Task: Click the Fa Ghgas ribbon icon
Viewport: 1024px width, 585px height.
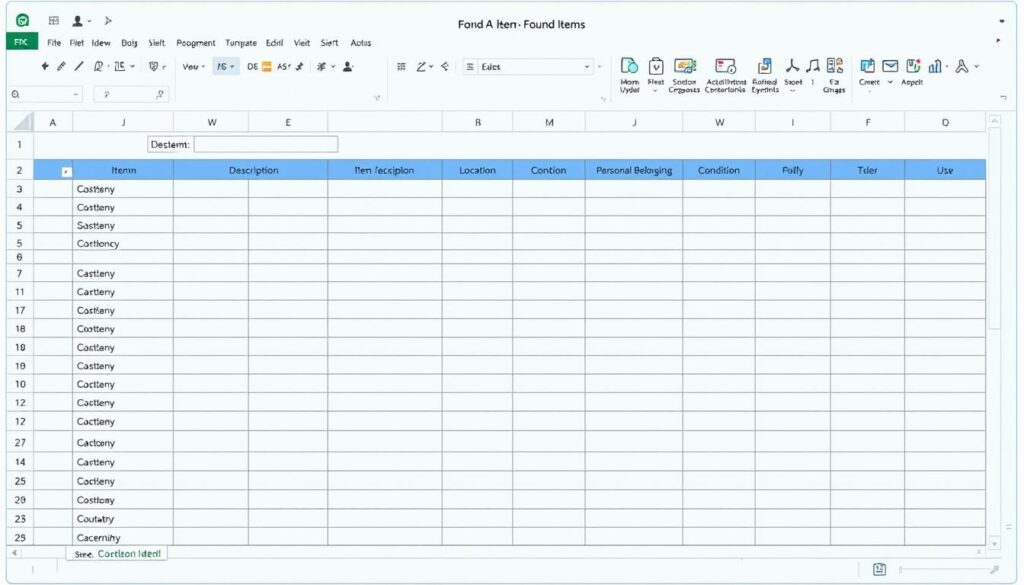Action: 835,75
